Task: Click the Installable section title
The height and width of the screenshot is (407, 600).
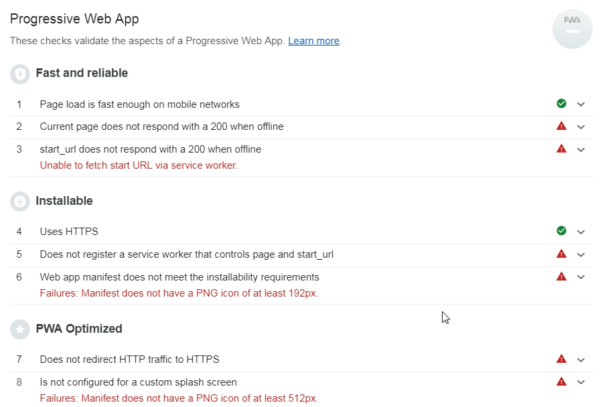Action: click(x=65, y=201)
